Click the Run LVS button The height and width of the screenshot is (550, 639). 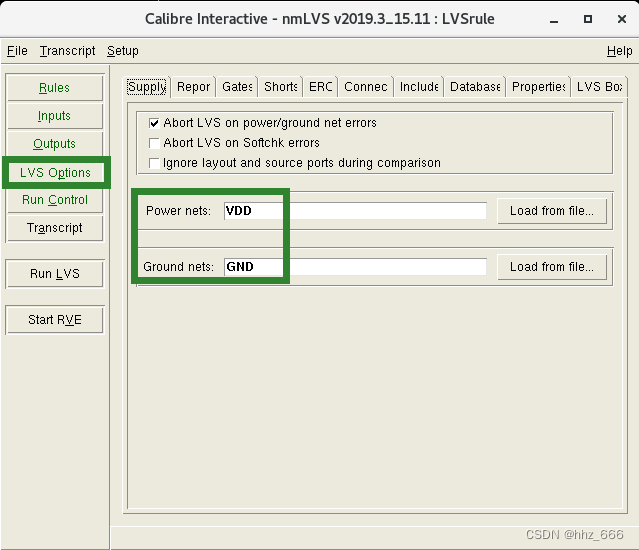pyautogui.click(x=54, y=274)
